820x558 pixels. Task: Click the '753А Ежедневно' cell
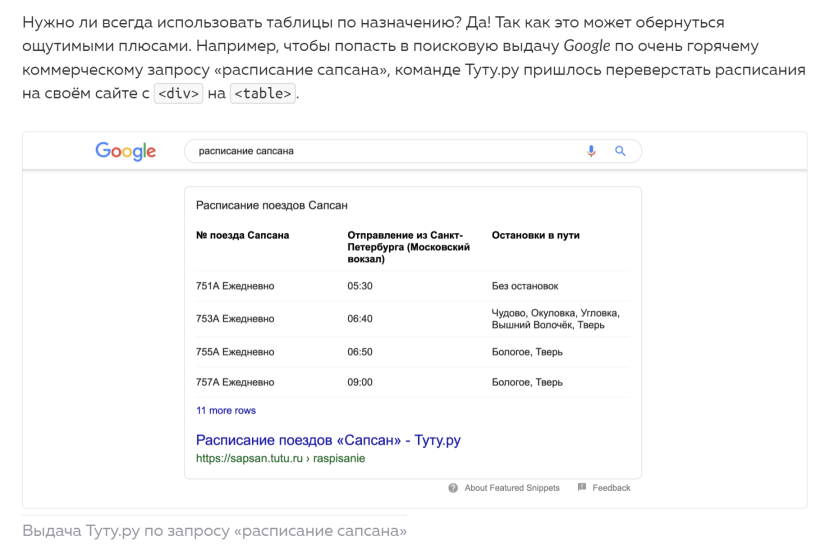[x=235, y=319]
